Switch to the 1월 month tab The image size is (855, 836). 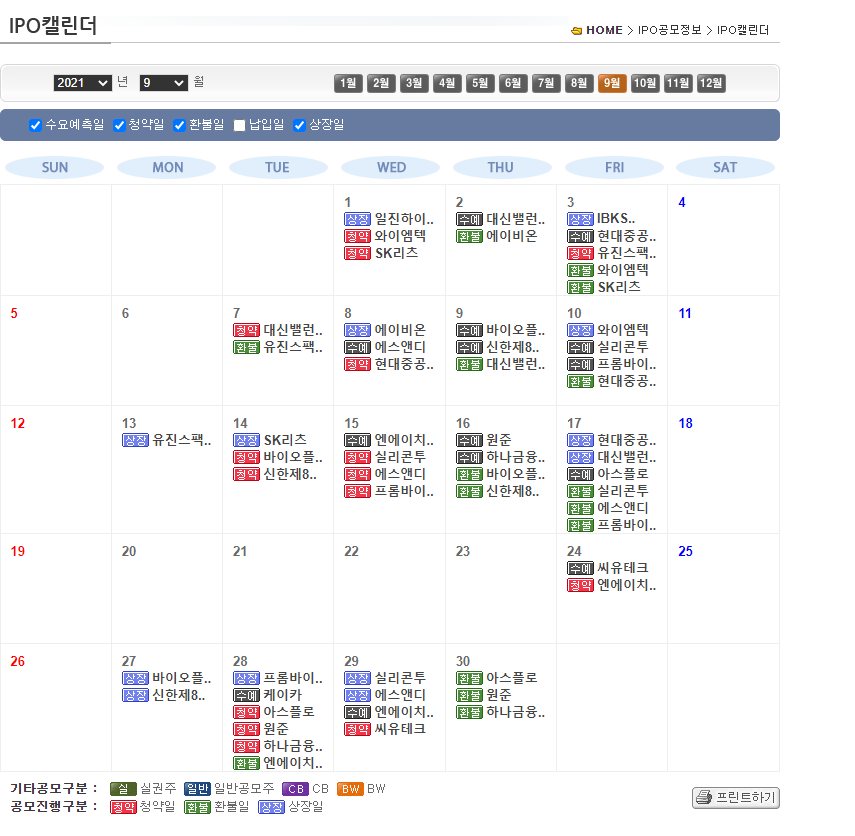coord(348,83)
